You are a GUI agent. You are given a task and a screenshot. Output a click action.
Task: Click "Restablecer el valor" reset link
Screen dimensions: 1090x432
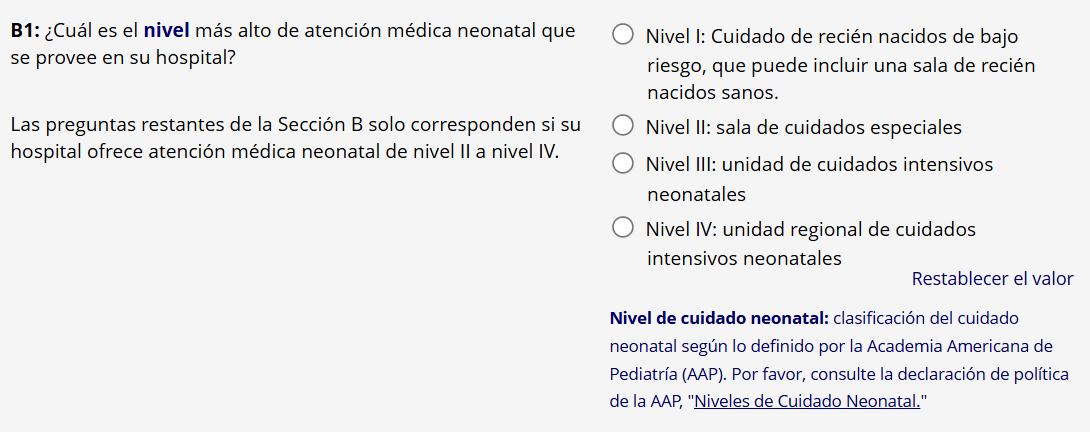(x=992, y=279)
